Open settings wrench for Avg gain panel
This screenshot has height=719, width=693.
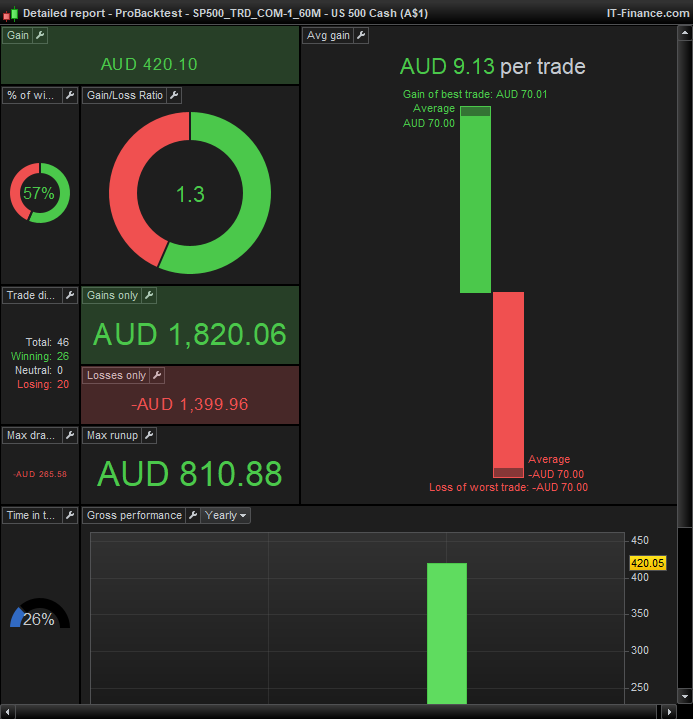tap(361, 35)
